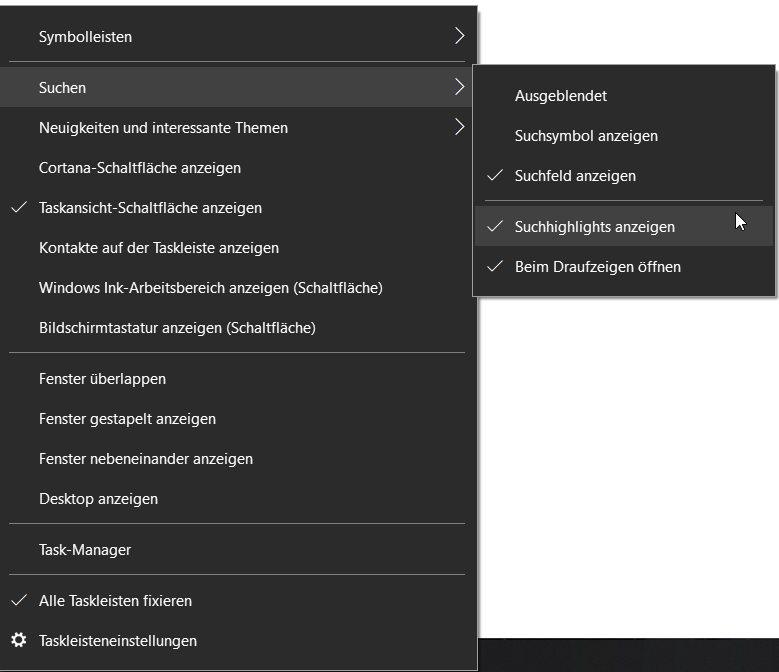Expand the Symbolleisten submenu arrow
This screenshot has width=779, height=672.
click(460, 36)
